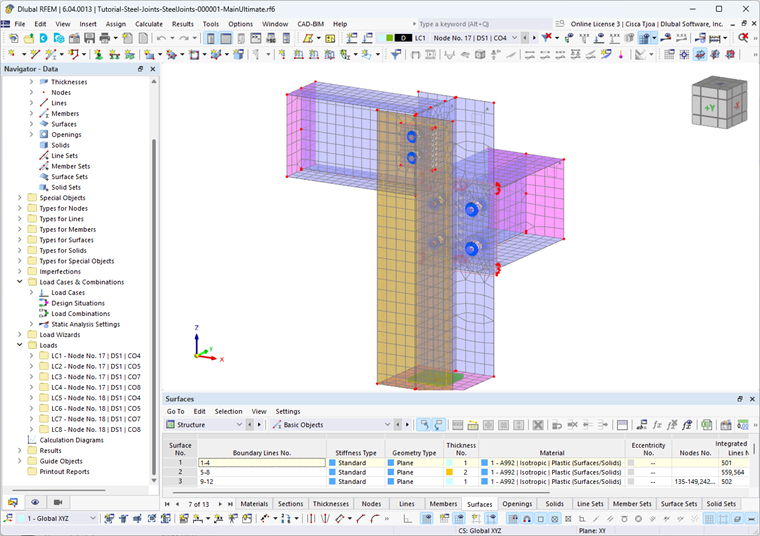The image size is (760, 536).
Task: Click the magnifier with red X icon
Action: coord(743,38)
